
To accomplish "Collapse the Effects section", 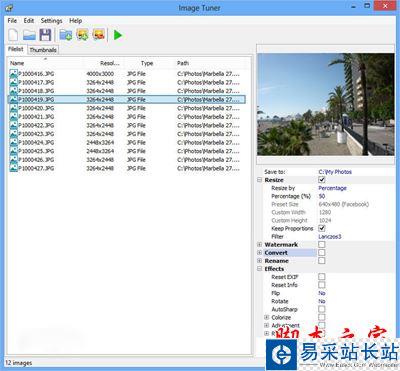I will [259, 269].
